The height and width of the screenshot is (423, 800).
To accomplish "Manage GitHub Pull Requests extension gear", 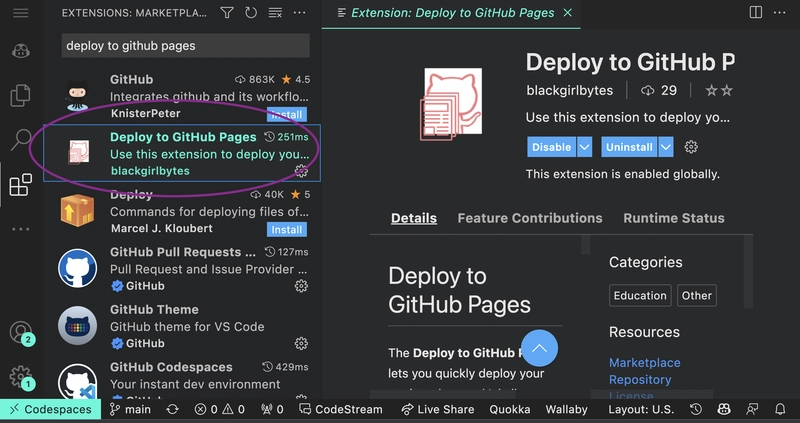I will [x=301, y=286].
